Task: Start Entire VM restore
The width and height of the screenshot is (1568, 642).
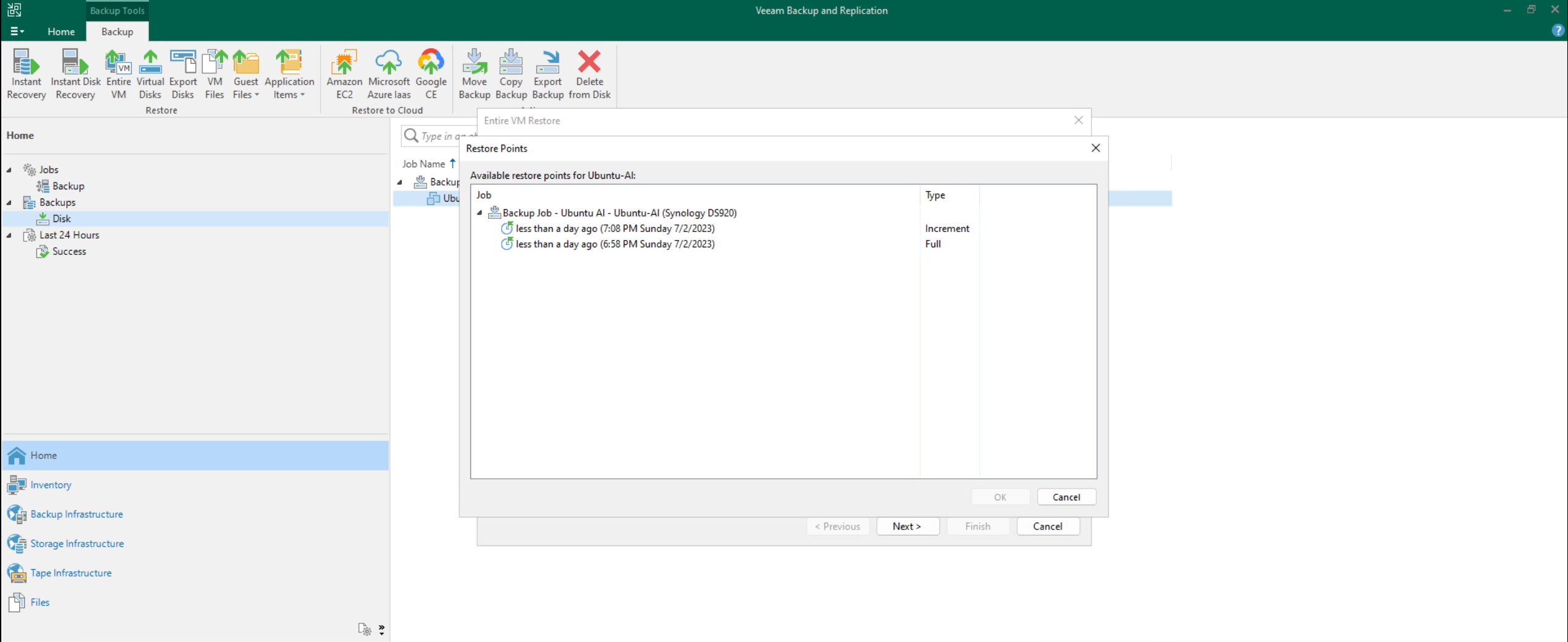Action: [118, 74]
